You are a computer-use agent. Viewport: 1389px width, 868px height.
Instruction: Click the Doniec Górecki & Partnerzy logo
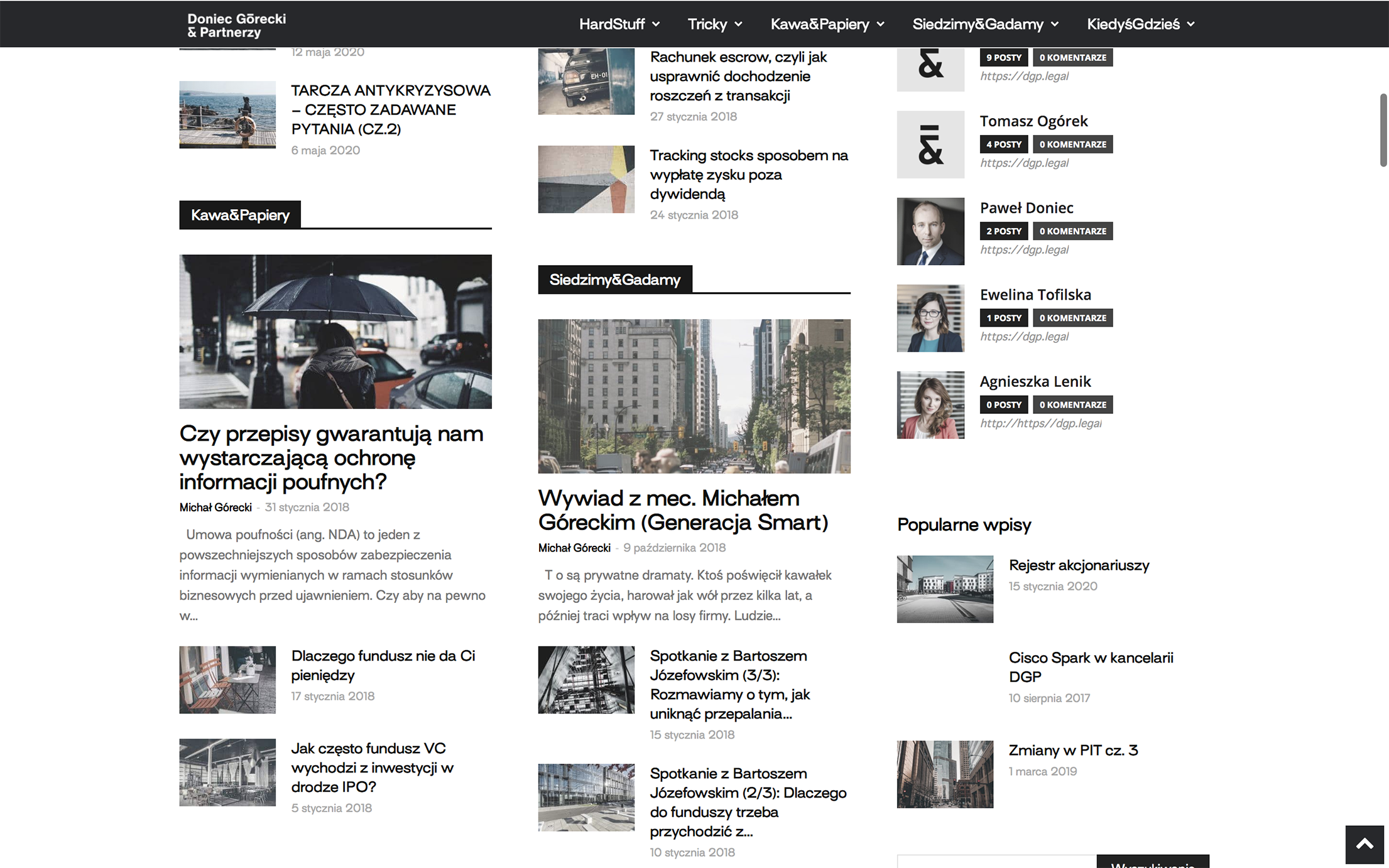(236, 25)
